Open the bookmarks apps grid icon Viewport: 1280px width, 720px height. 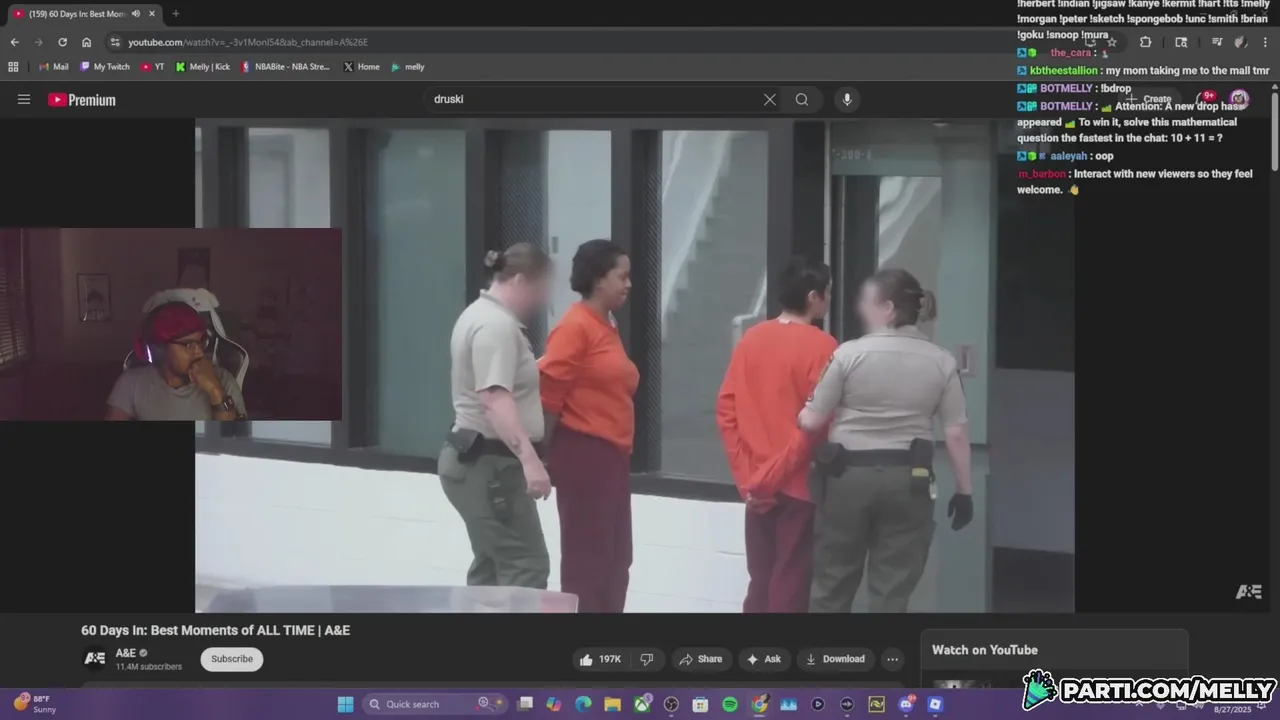[x=13, y=67]
